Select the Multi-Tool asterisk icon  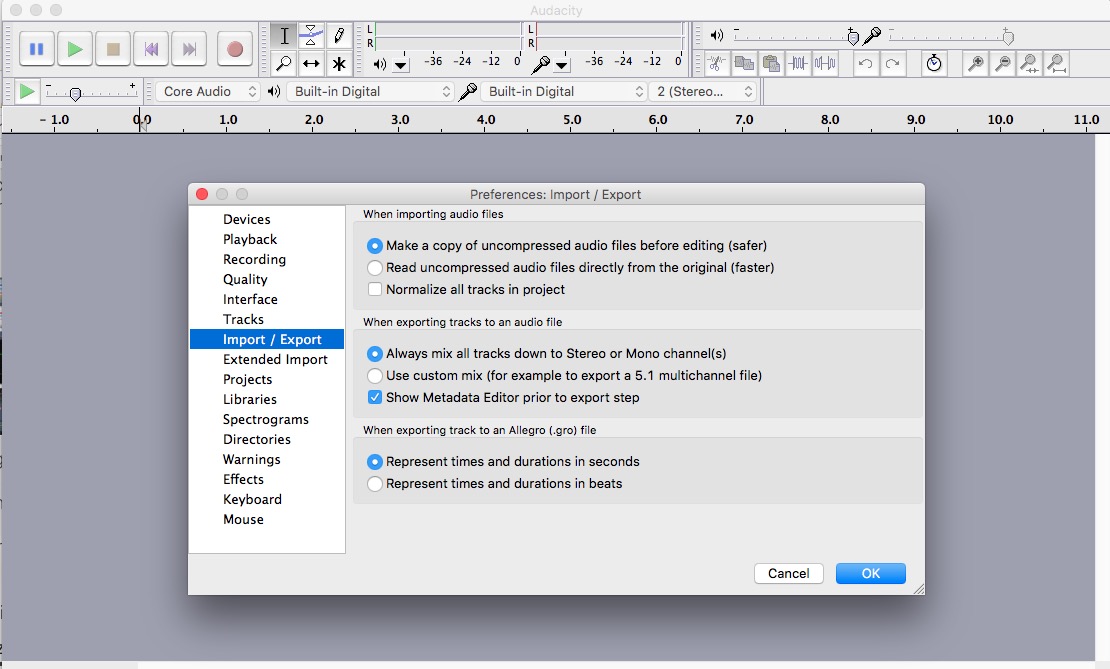(x=339, y=64)
